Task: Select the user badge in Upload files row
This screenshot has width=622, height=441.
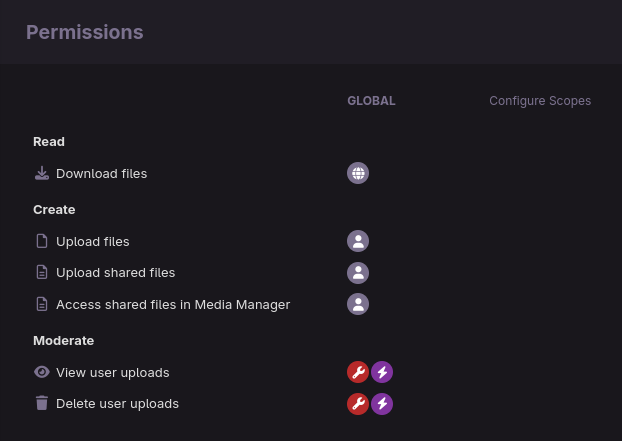Action: [x=358, y=241]
